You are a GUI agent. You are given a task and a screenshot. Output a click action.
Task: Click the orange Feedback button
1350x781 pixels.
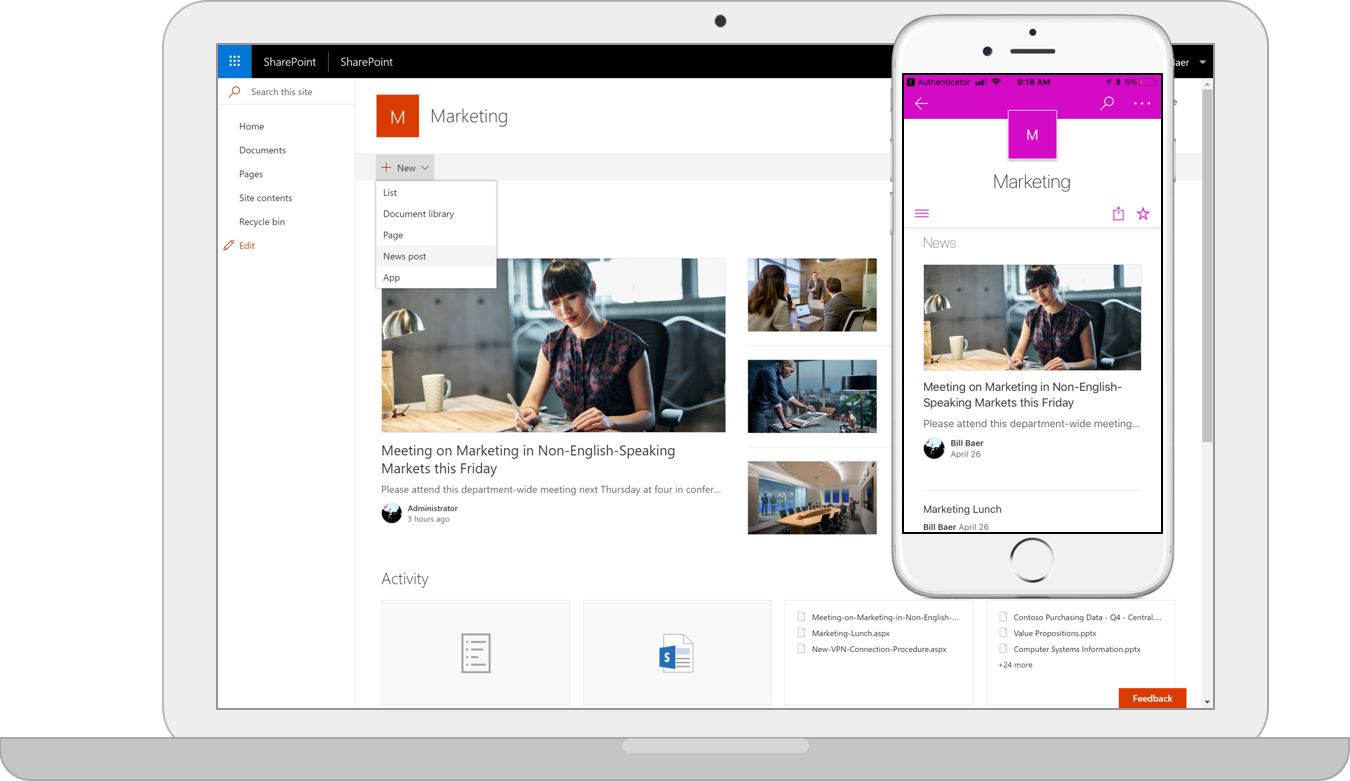[x=1151, y=698]
